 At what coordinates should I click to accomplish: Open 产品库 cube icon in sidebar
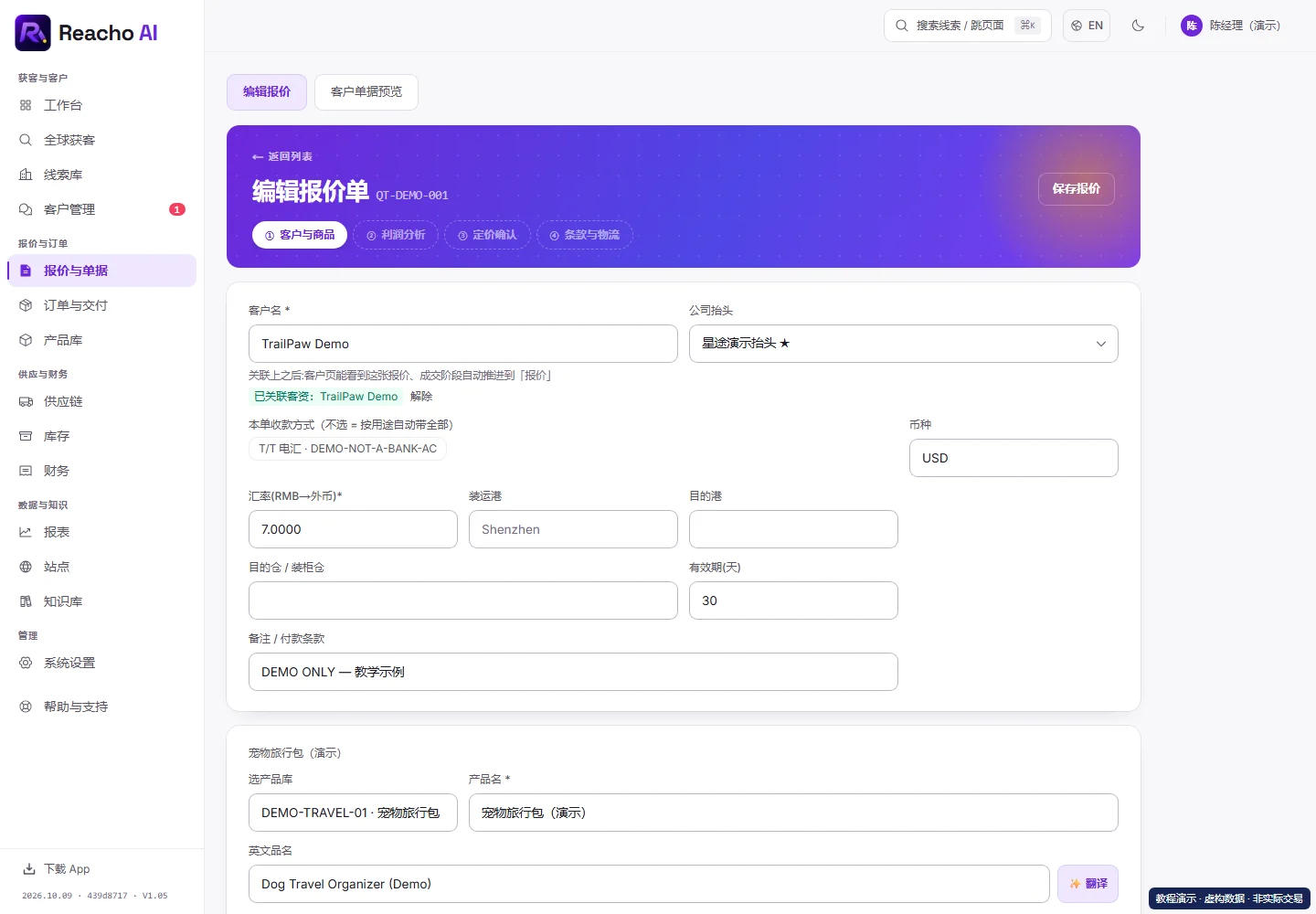26,340
